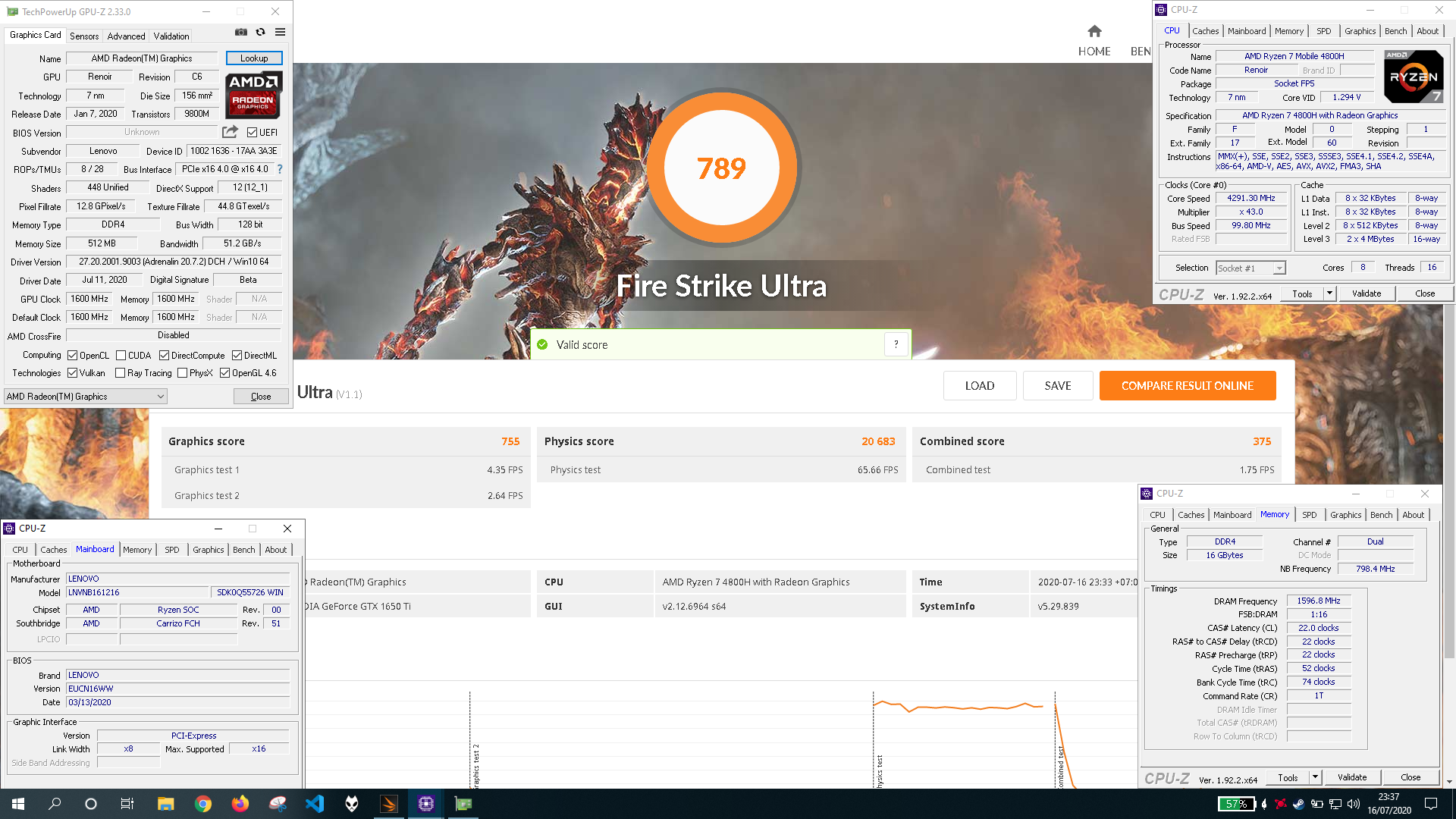The height and width of the screenshot is (819, 1456).
Task: Toggle the OpenCL checkbox
Action: pyautogui.click(x=73, y=356)
